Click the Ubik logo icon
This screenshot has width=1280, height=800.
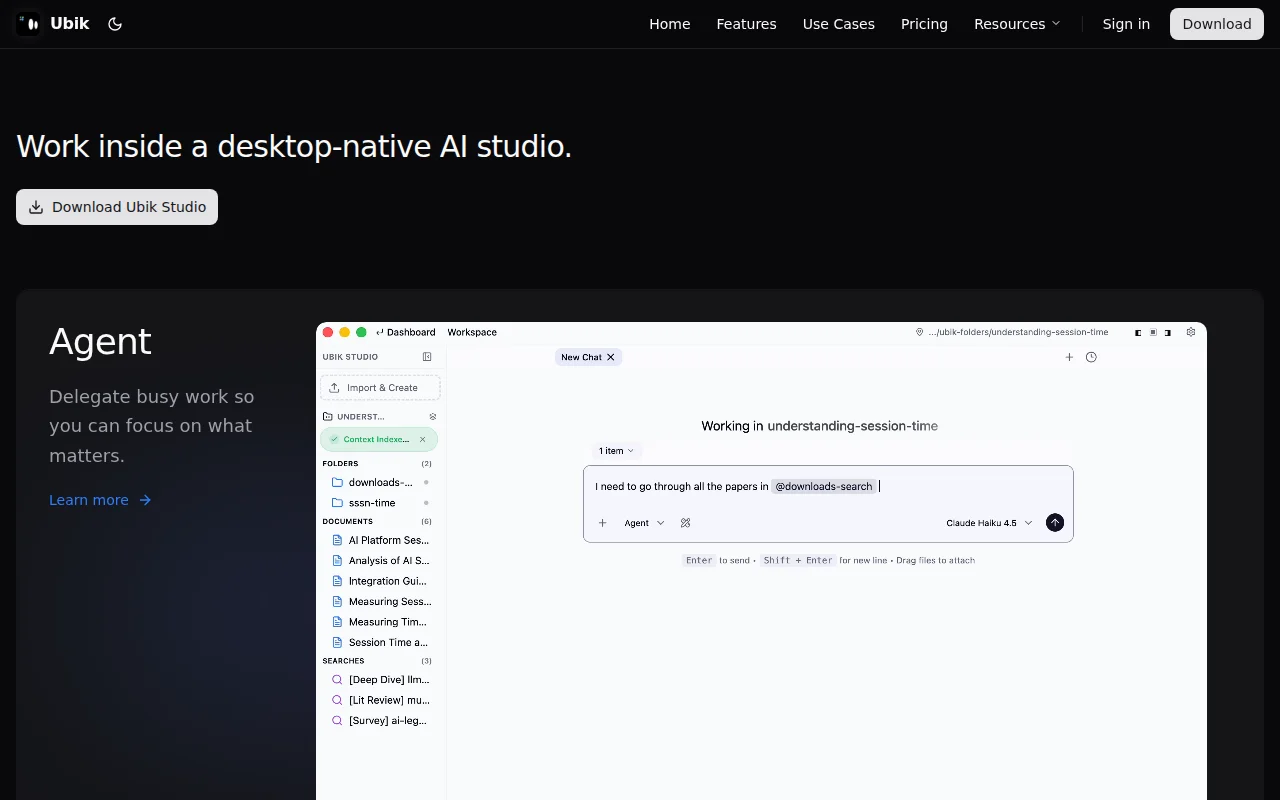point(29,24)
